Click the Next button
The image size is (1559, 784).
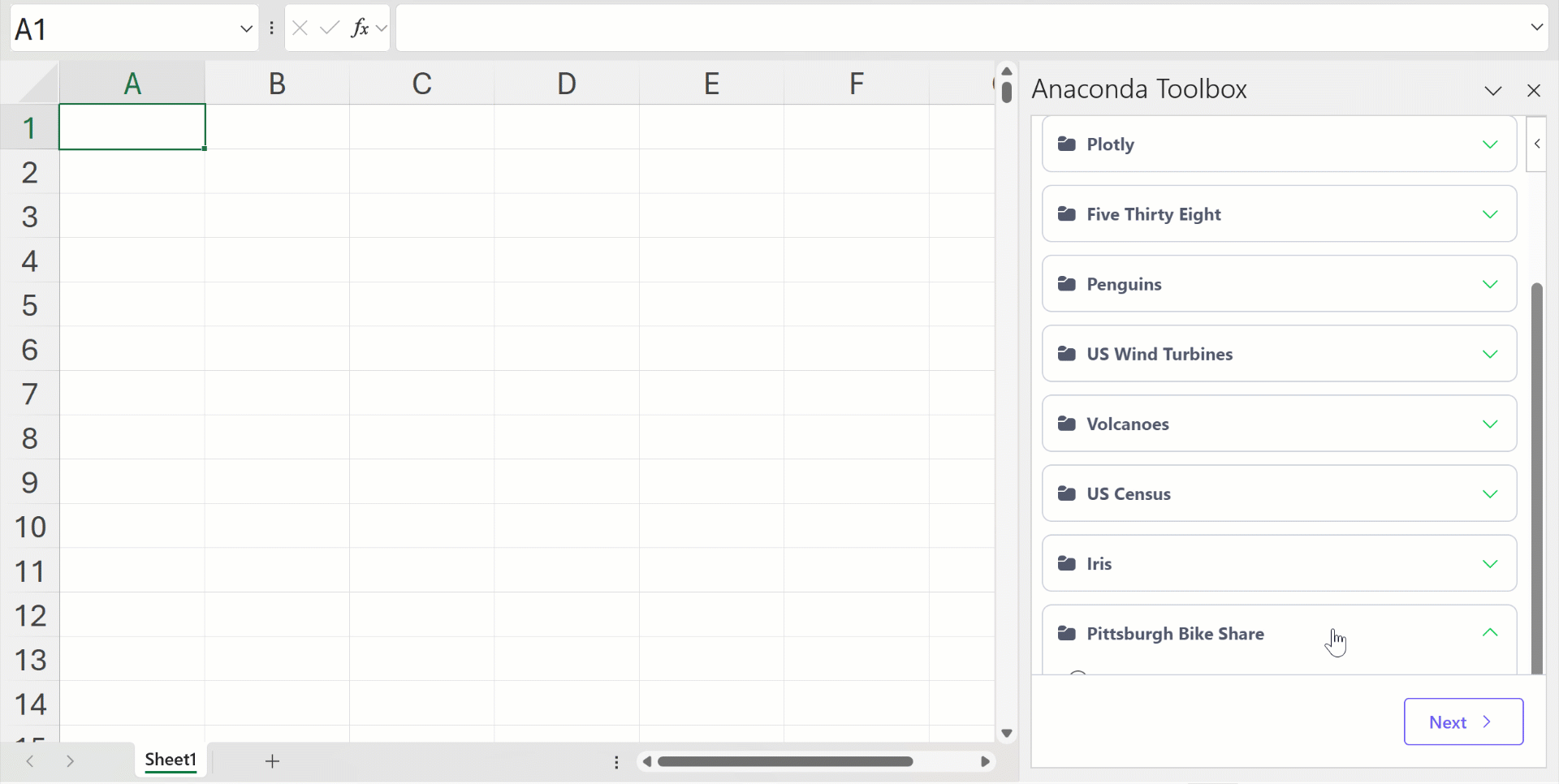1463,722
